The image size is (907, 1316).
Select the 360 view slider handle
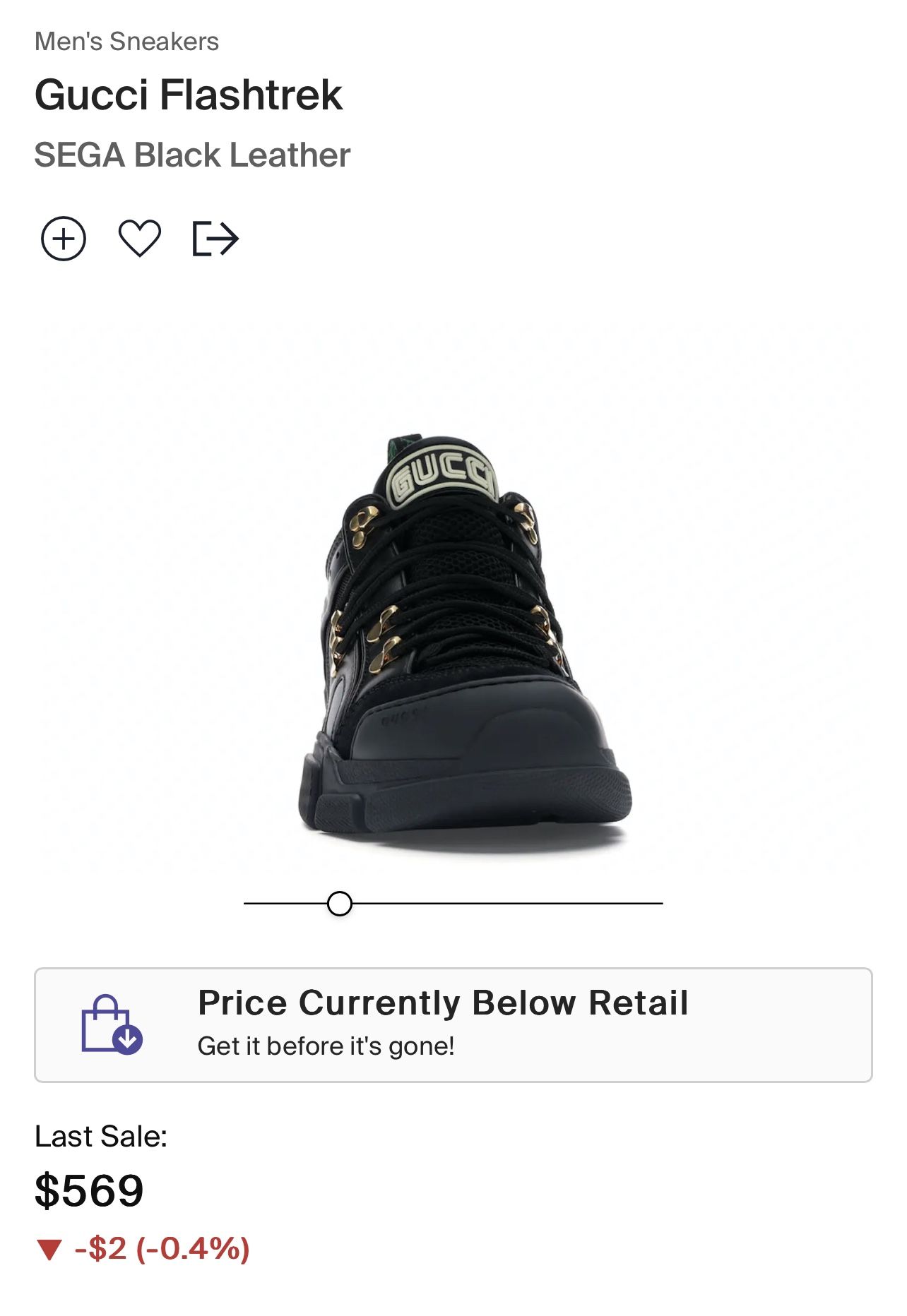click(340, 903)
